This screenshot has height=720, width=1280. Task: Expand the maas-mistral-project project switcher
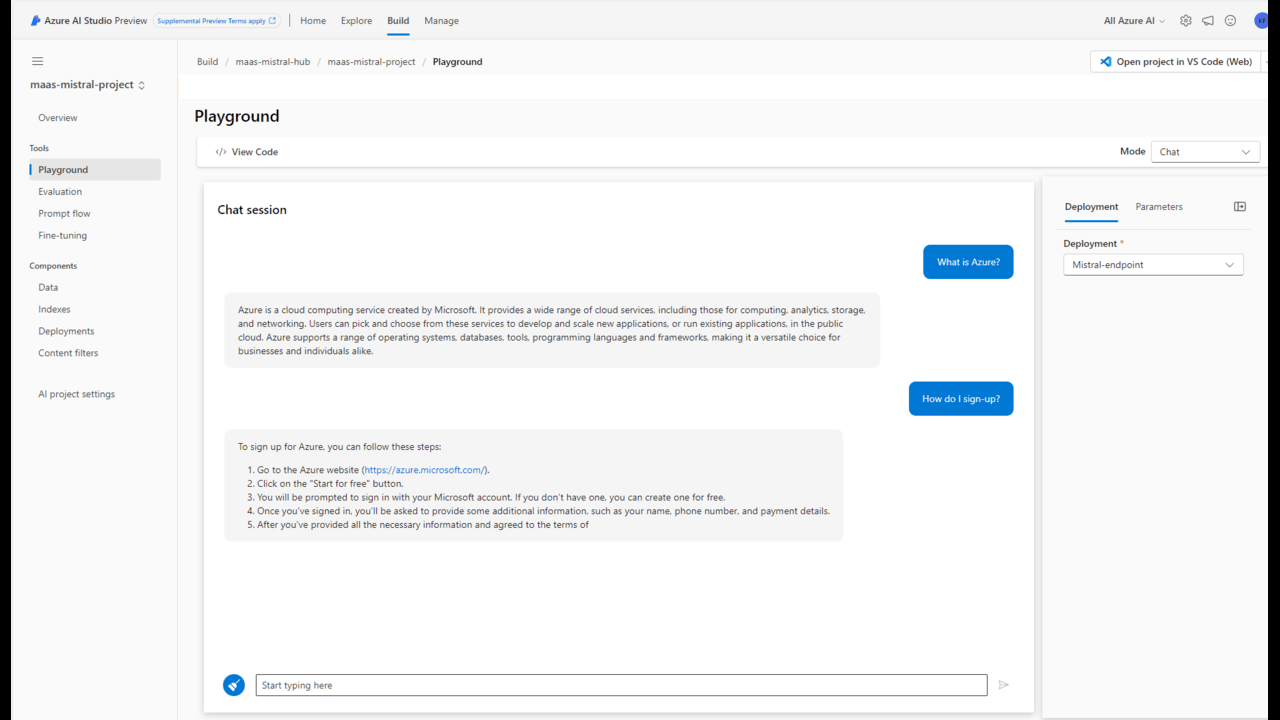click(x=88, y=85)
